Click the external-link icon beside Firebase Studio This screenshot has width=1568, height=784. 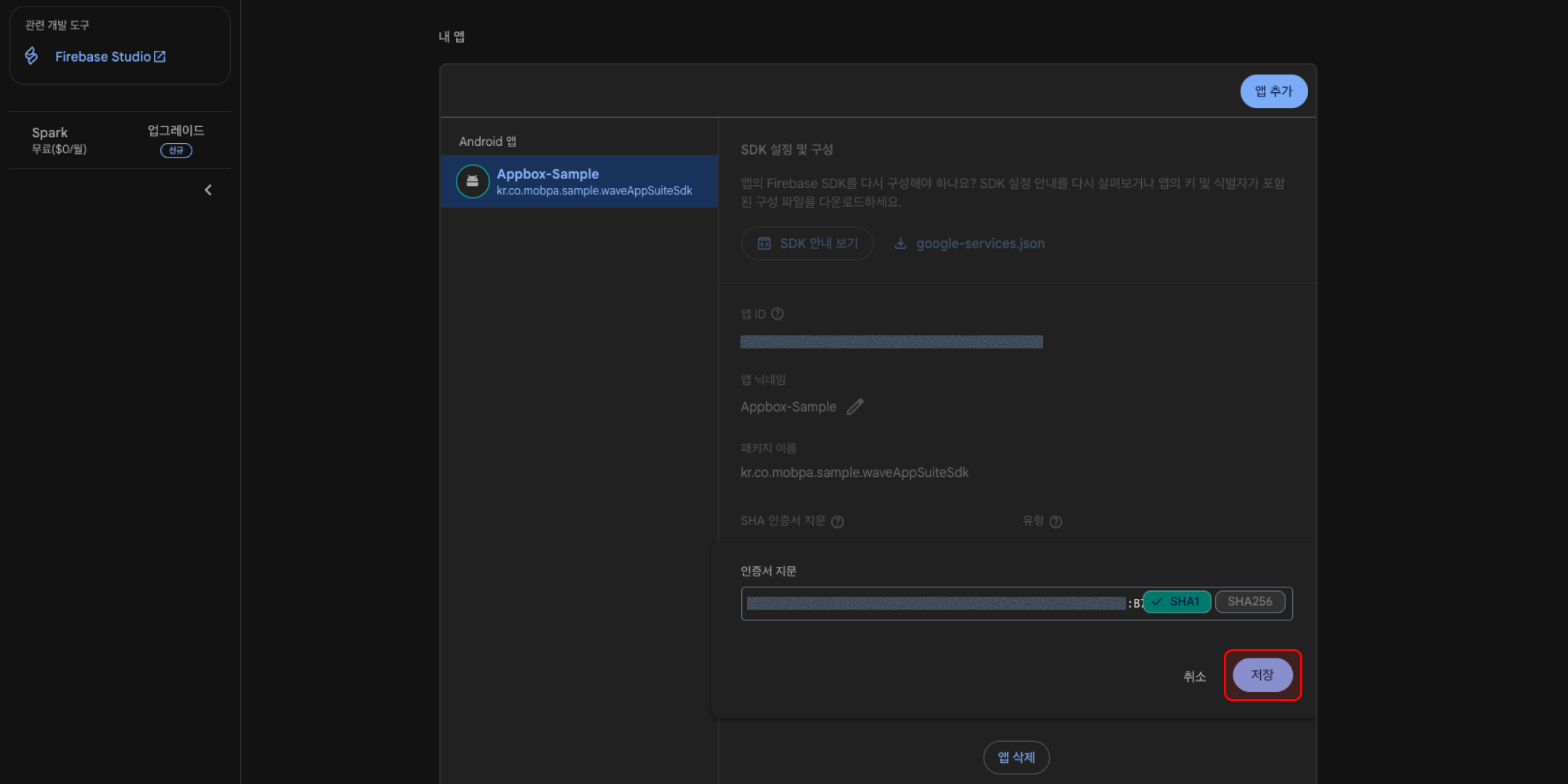coord(160,57)
